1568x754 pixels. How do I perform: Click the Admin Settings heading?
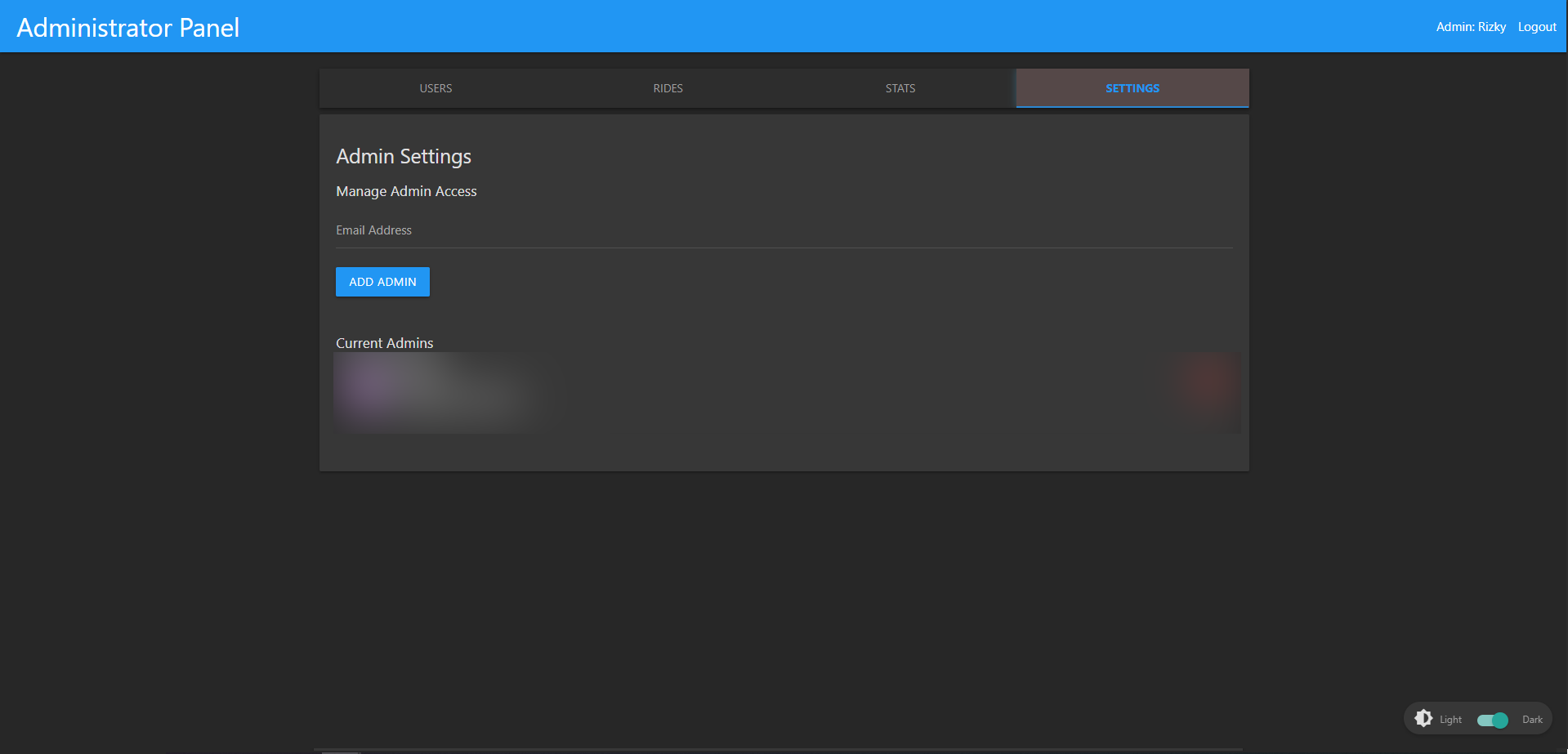pyautogui.click(x=404, y=156)
